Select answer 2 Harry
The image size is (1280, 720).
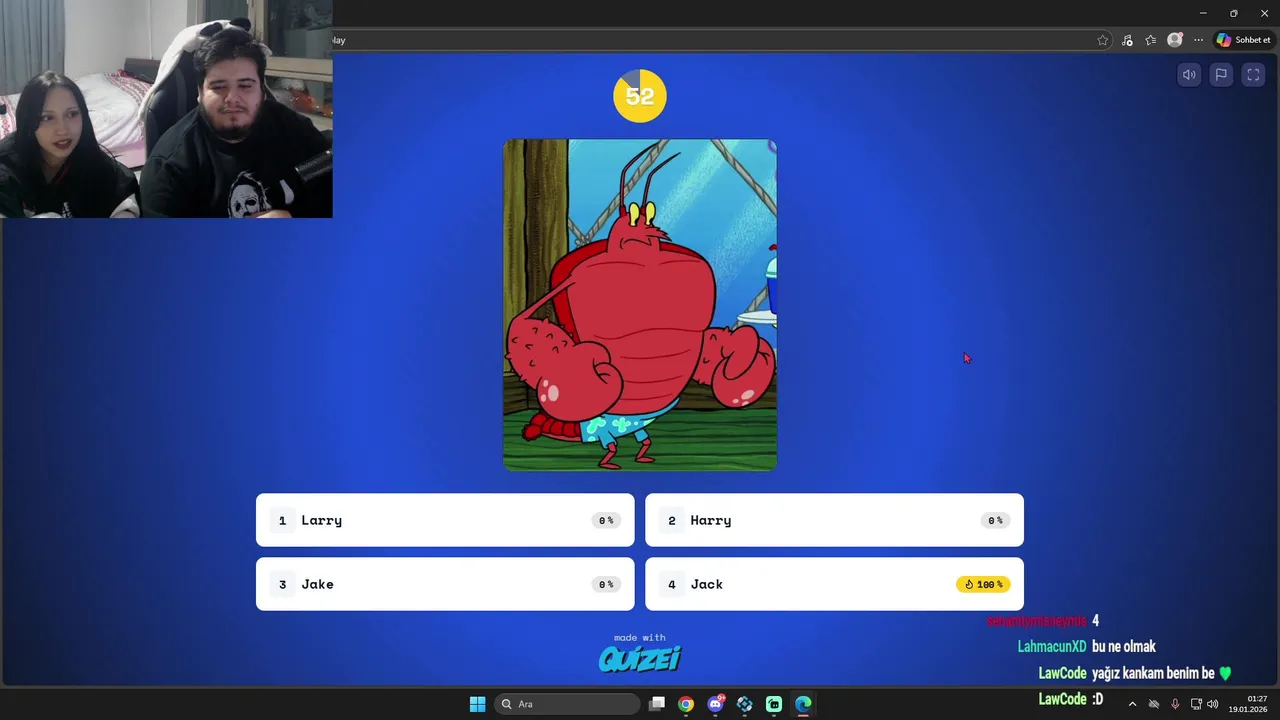[x=834, y=520]
